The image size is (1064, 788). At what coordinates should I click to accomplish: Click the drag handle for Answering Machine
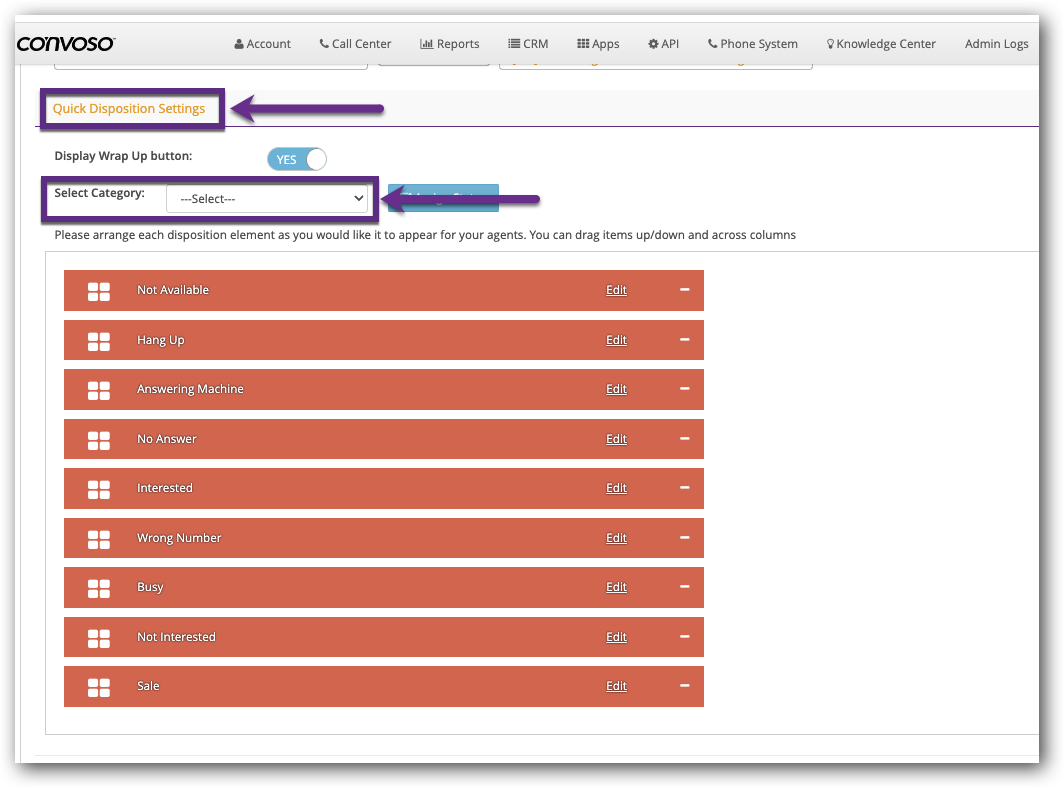[98, 390]
